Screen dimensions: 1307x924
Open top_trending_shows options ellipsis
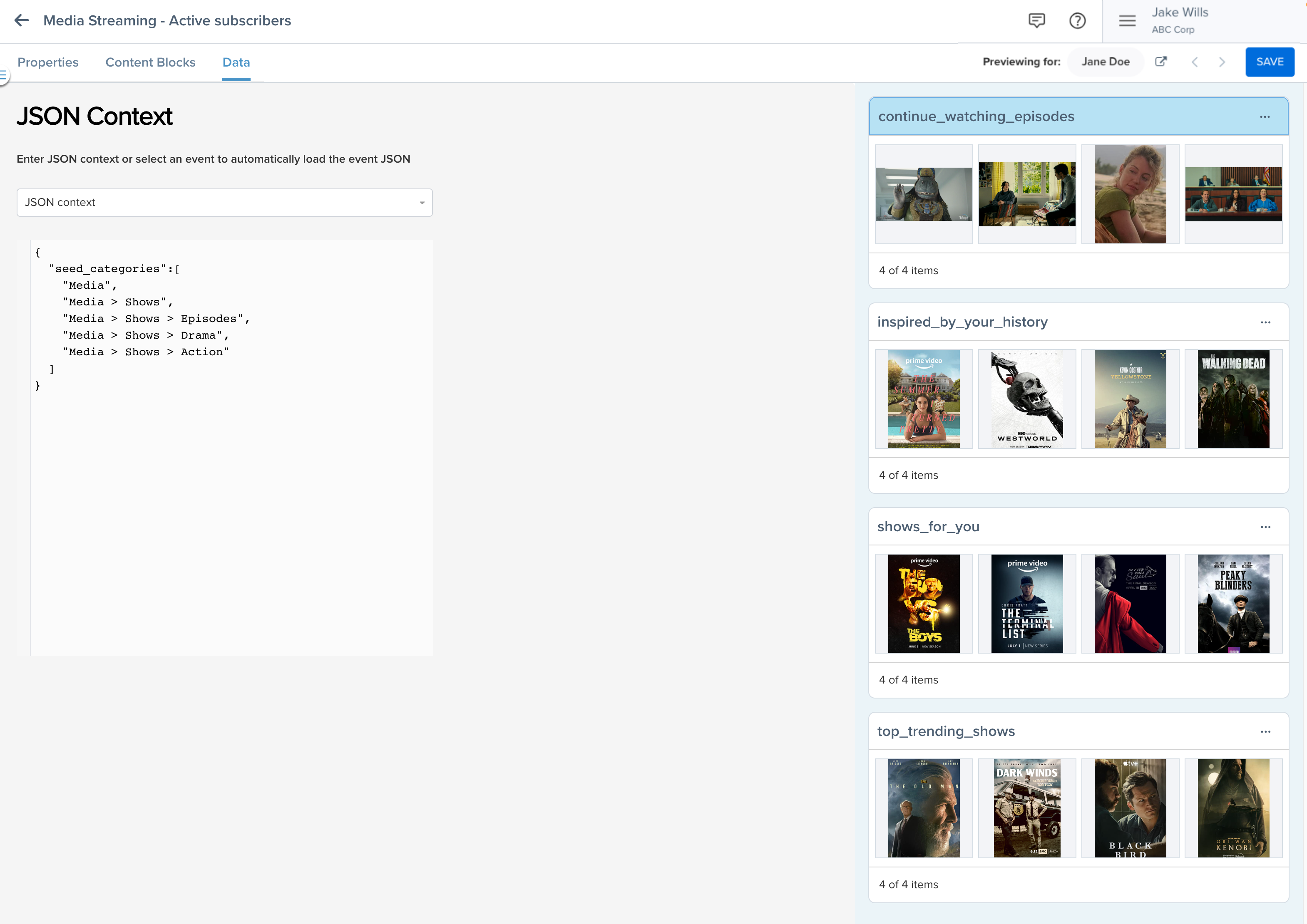(1265, 732)
